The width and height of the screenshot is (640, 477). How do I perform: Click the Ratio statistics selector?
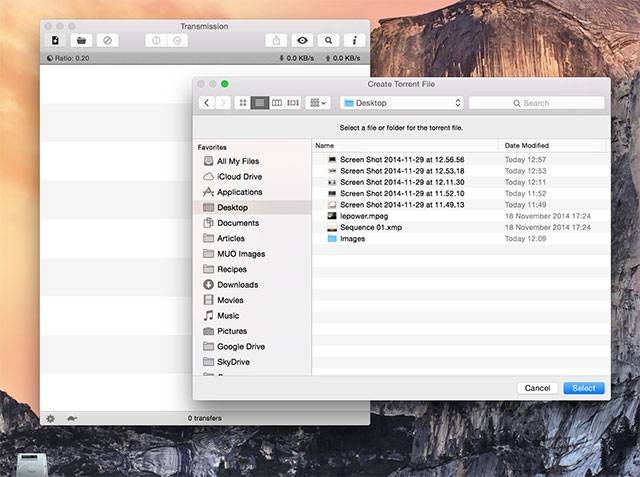tap(69, 58)
